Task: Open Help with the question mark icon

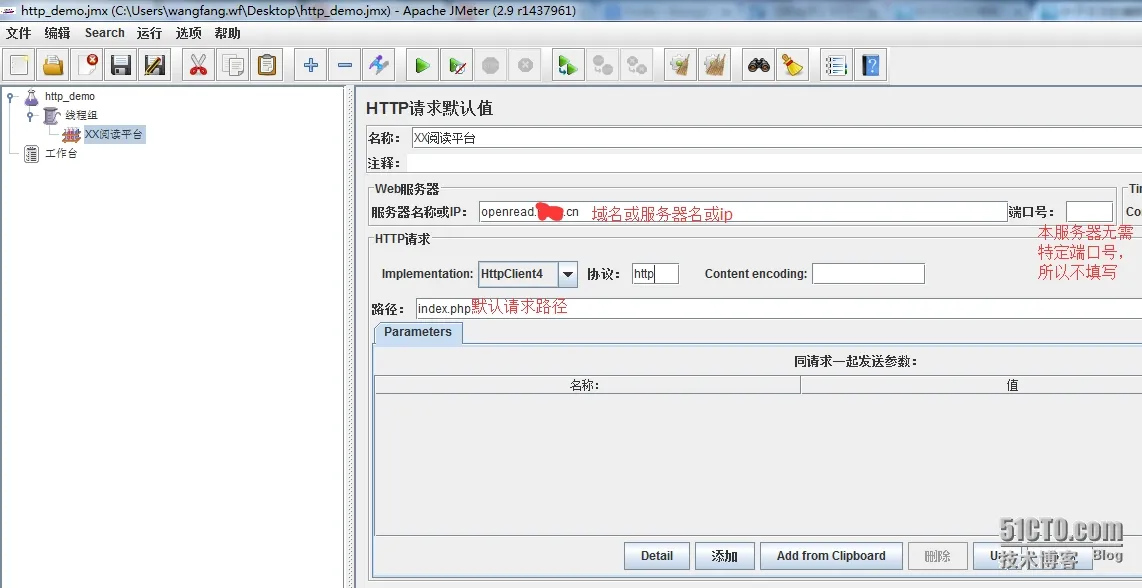Action: (870, 66)
